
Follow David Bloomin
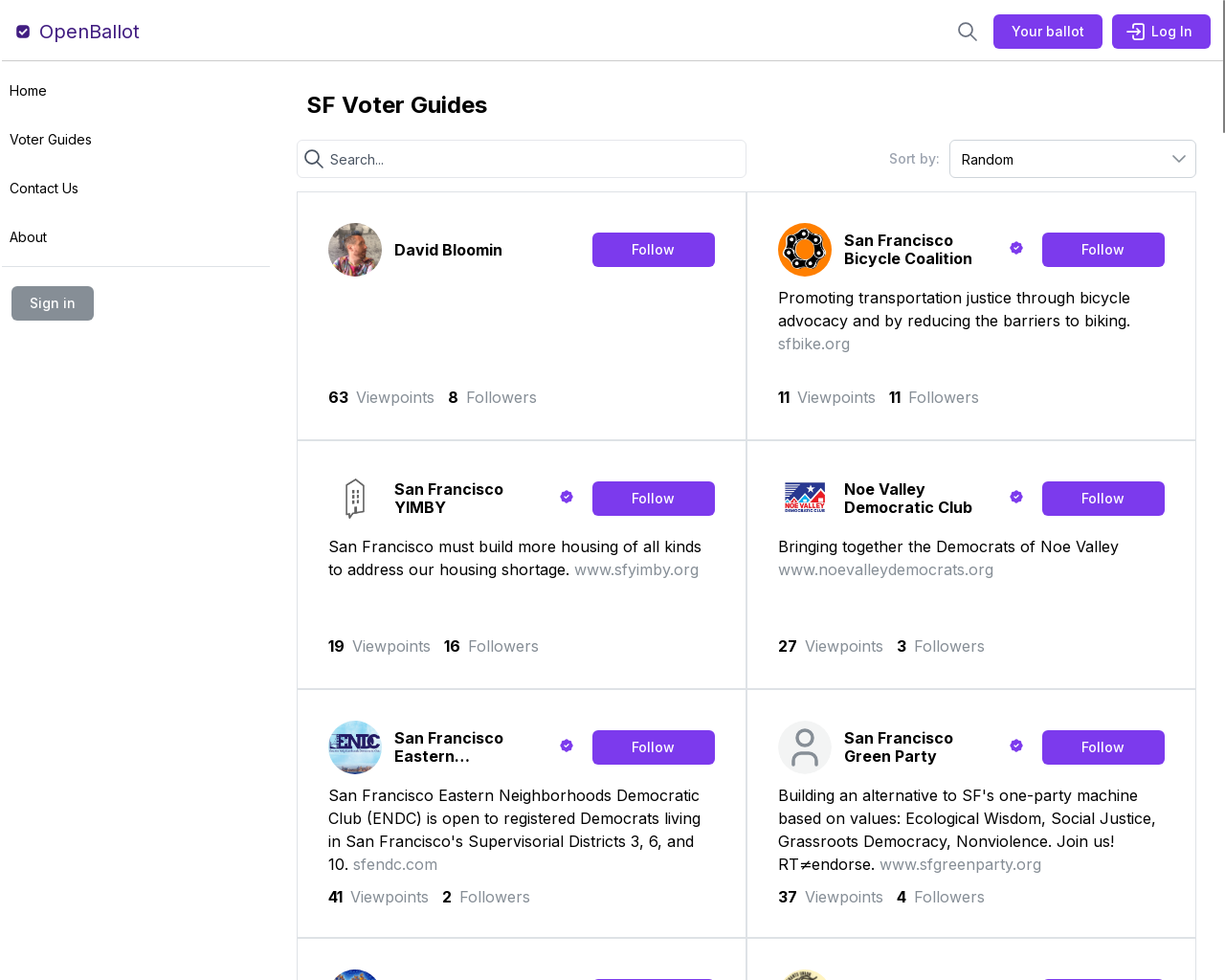654,250
